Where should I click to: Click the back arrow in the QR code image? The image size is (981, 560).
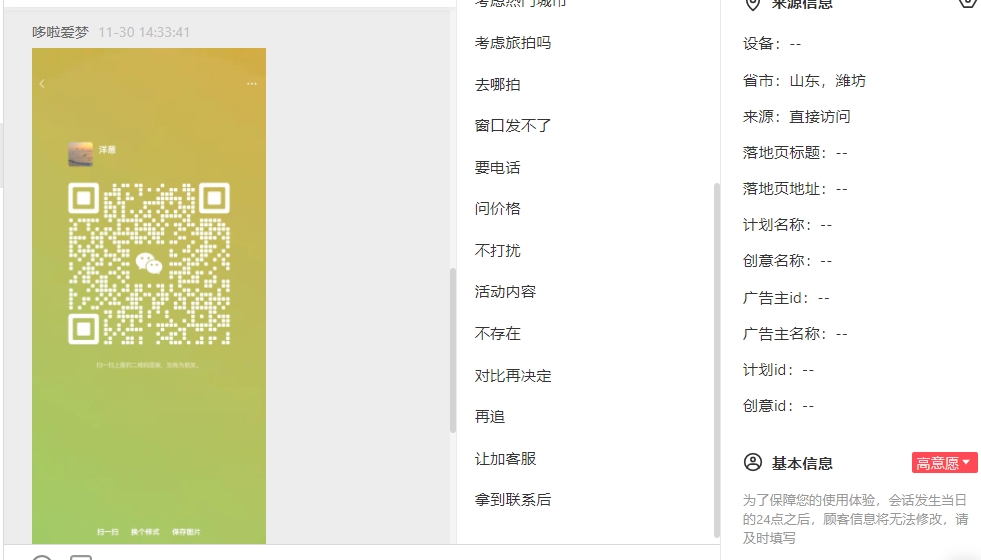[42, 83]
